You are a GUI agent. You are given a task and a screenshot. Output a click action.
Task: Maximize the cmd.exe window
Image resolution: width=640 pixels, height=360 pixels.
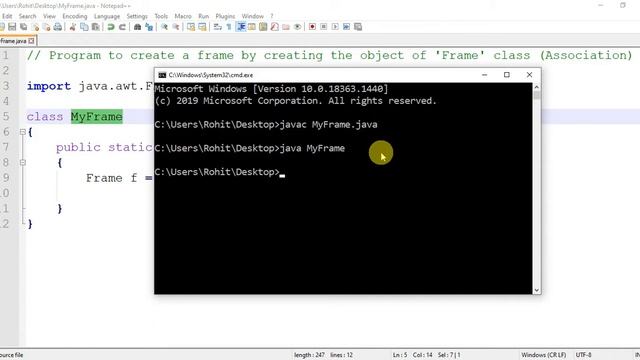tap(507, 75)
